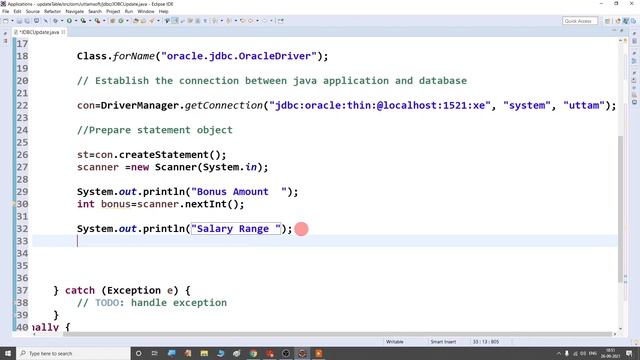Screen dimensions: 640x360
Task: Open the Action Center notifications icon
Action: click(629, 353)
